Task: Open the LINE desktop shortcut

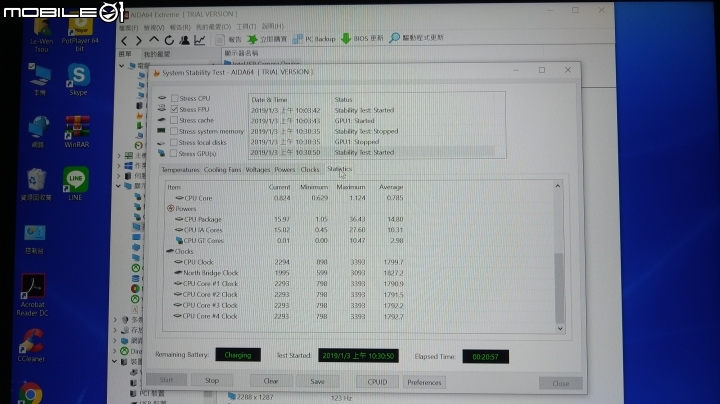Action: (x=76, y=183)
